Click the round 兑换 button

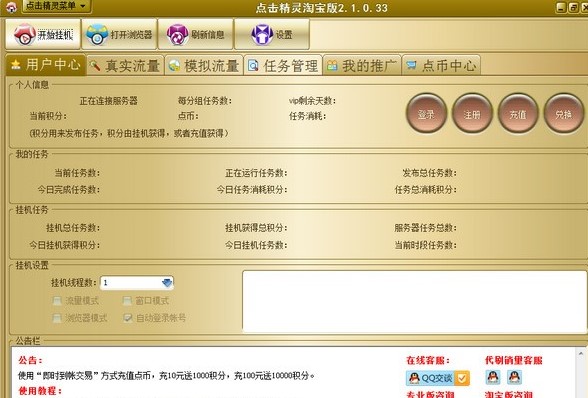point(564,113)
